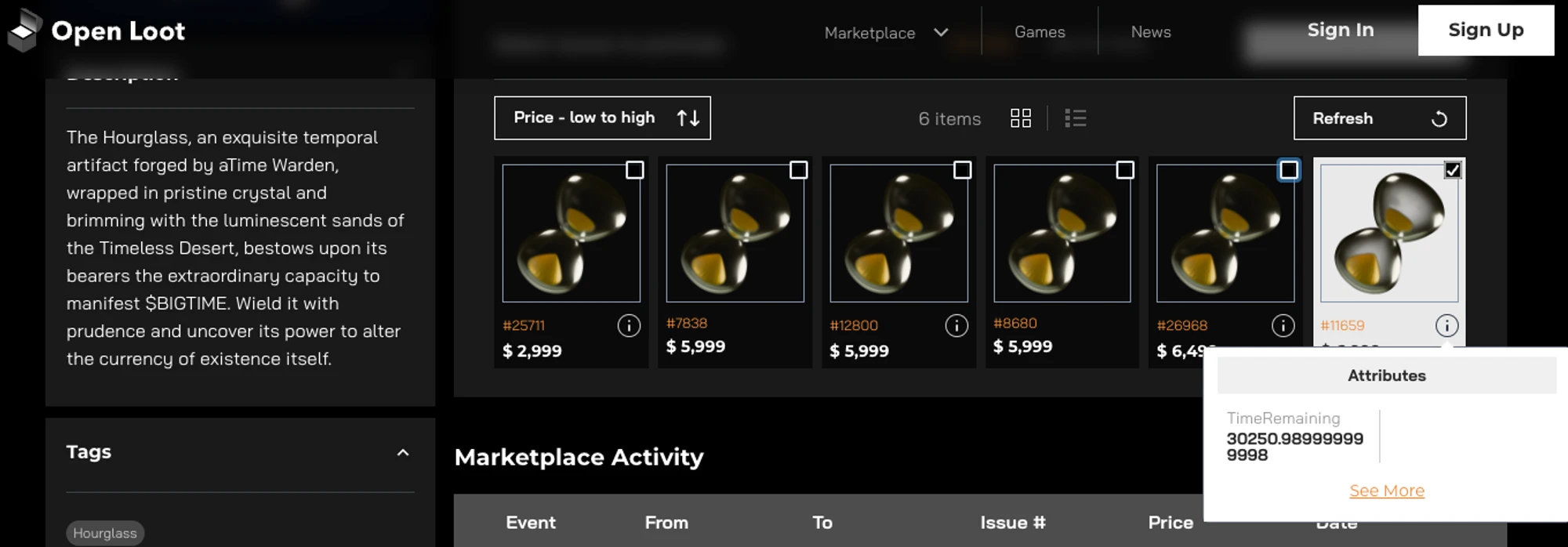Open the News menu item
The width and height of the screenshot is (1568, 547).
[1150, 32]
